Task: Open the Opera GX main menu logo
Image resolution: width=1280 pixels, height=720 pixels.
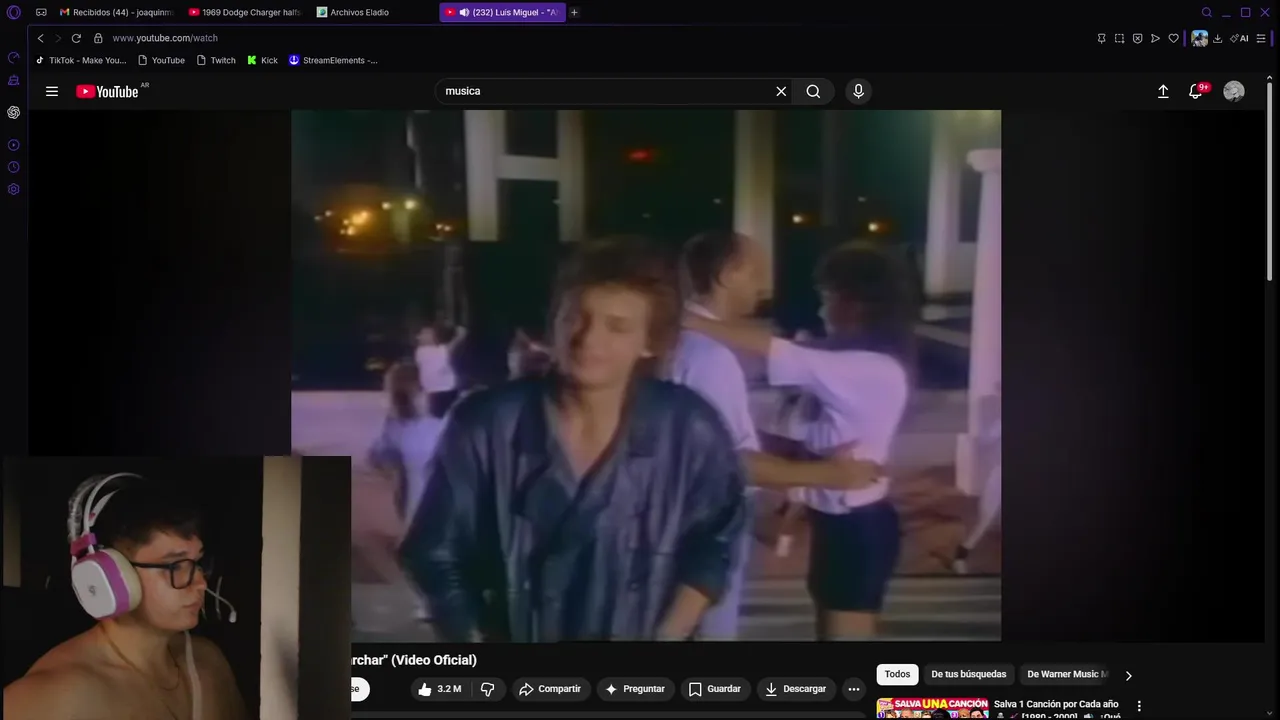Action: coord(14,12)
